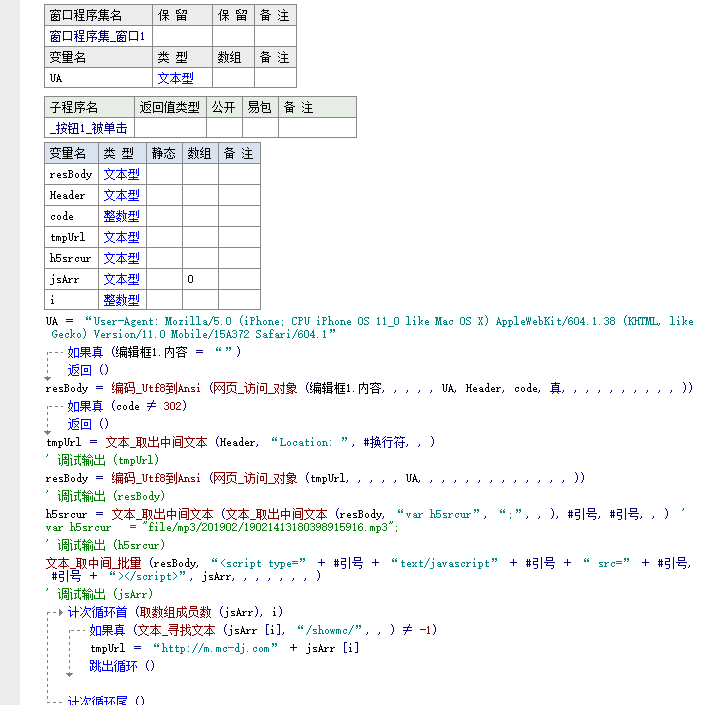
Task: Click the 计次循环尾 () statement
Action: tap(106, 700)
